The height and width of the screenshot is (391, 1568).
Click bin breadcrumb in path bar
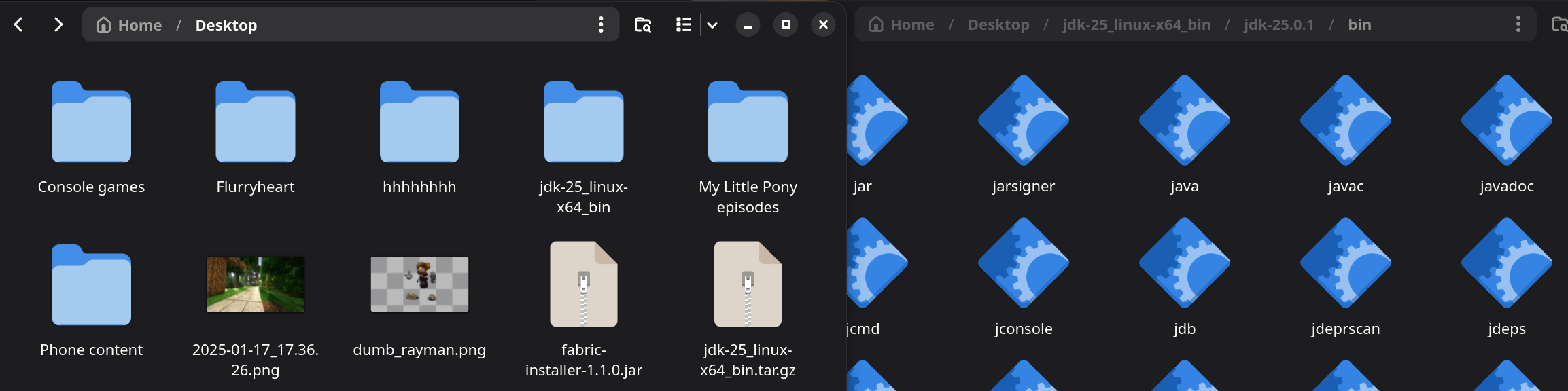[1359, 24]
